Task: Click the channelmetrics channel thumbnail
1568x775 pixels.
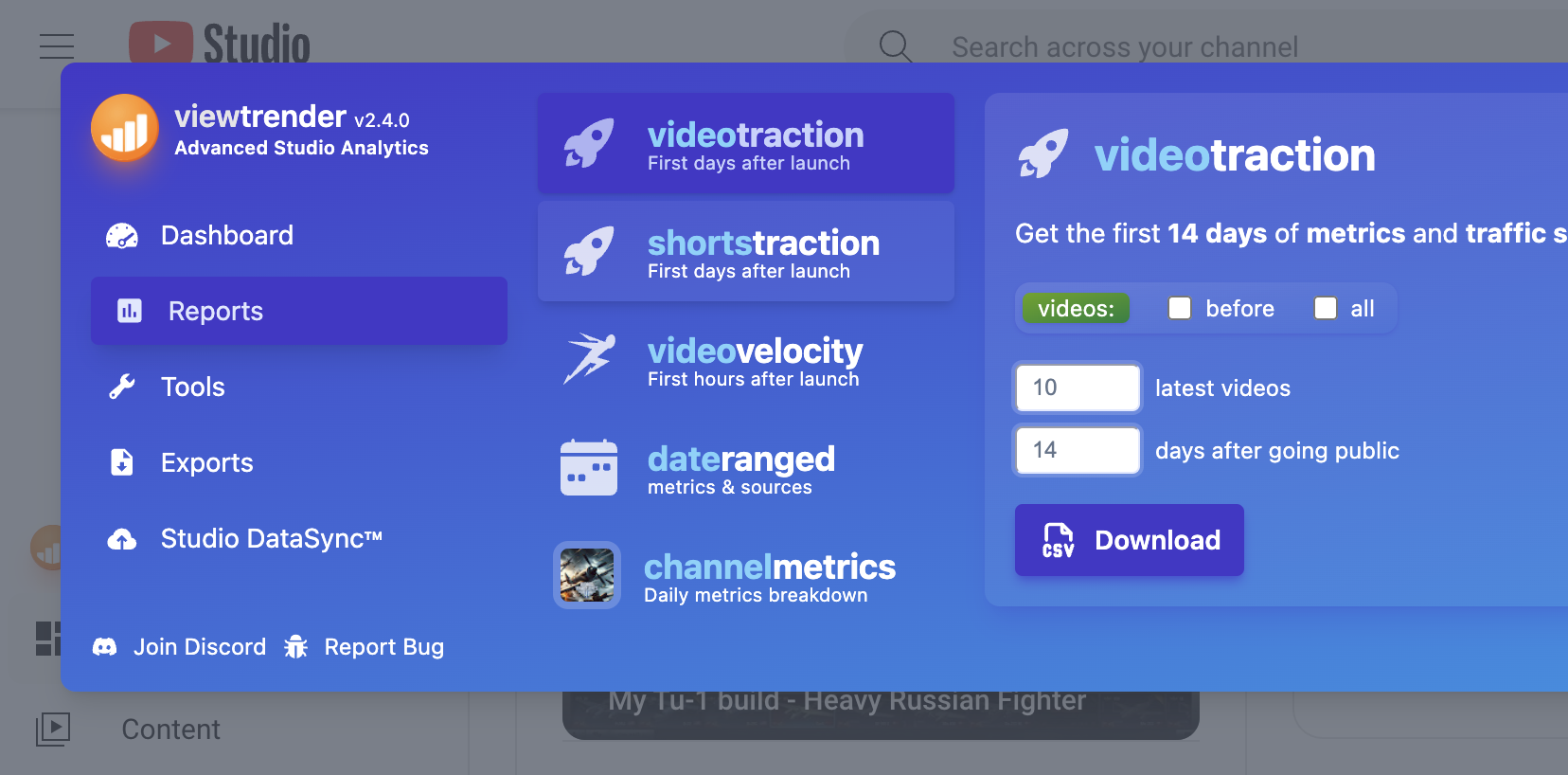Action: 587,575
